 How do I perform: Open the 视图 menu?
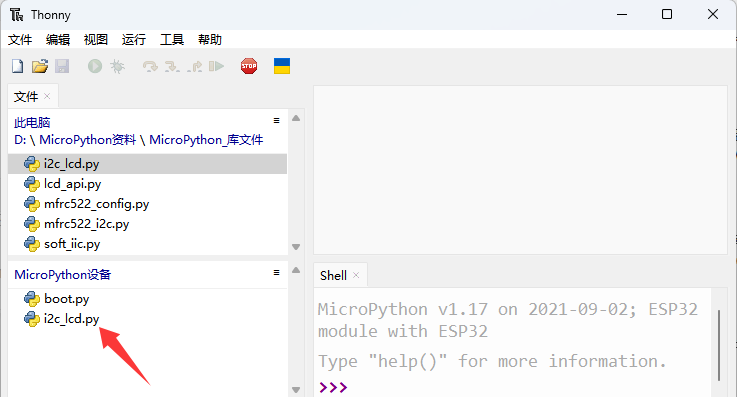(96, 40)
